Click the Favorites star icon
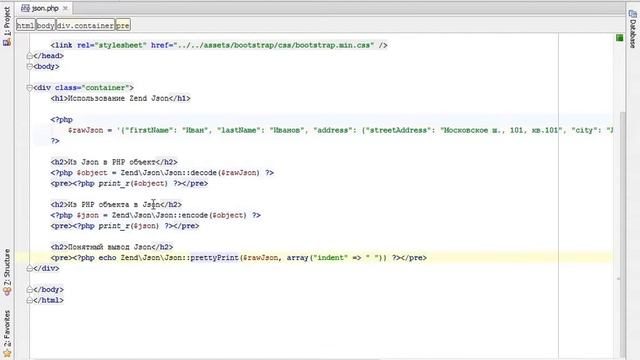Image resolution: width=640 pixels, height=360 pixels. tap(7, 353)
